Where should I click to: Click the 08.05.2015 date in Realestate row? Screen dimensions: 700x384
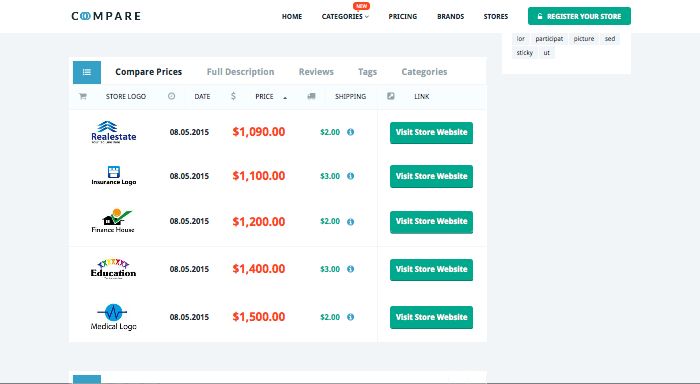(189, 132)
